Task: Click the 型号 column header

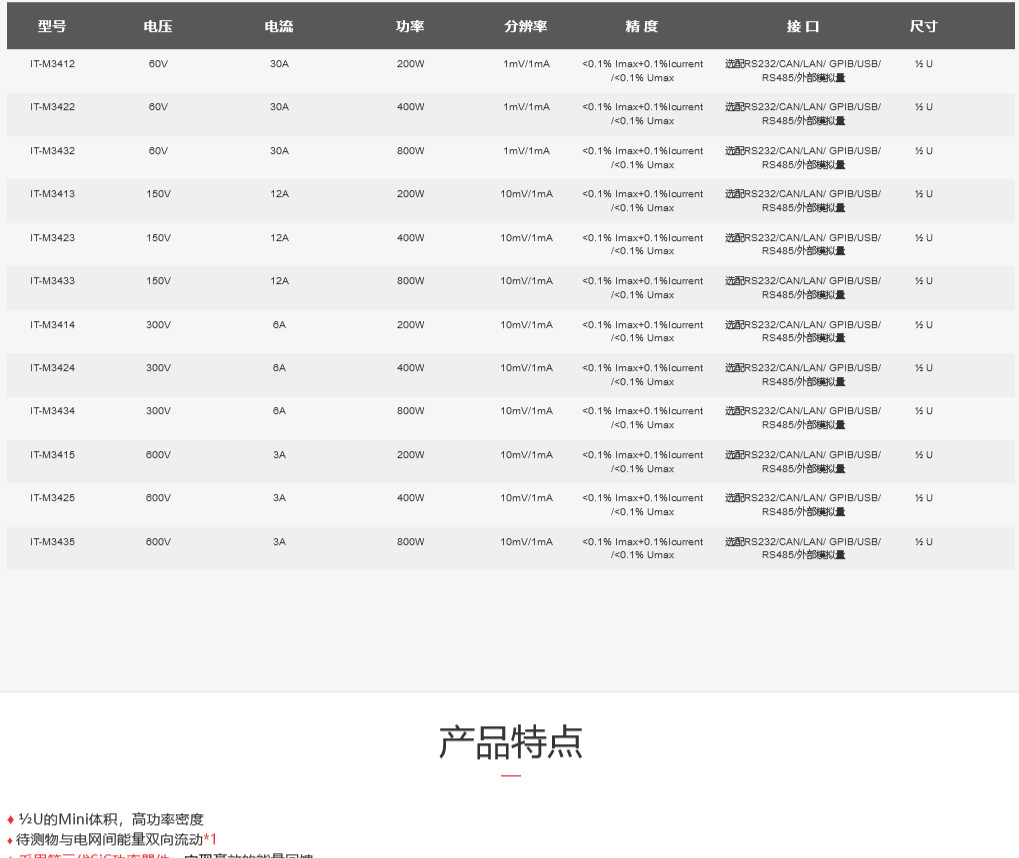Action: pos(52,27)
